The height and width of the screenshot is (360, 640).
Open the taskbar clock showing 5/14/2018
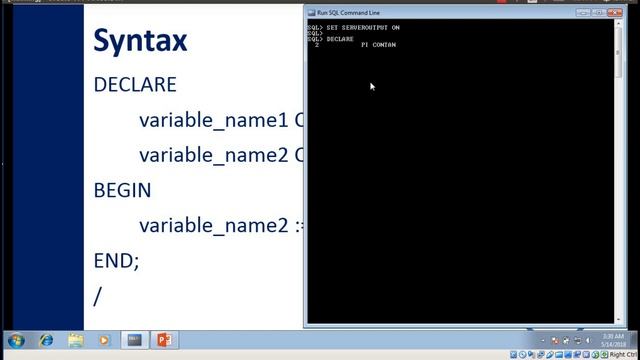click(613, 340)
